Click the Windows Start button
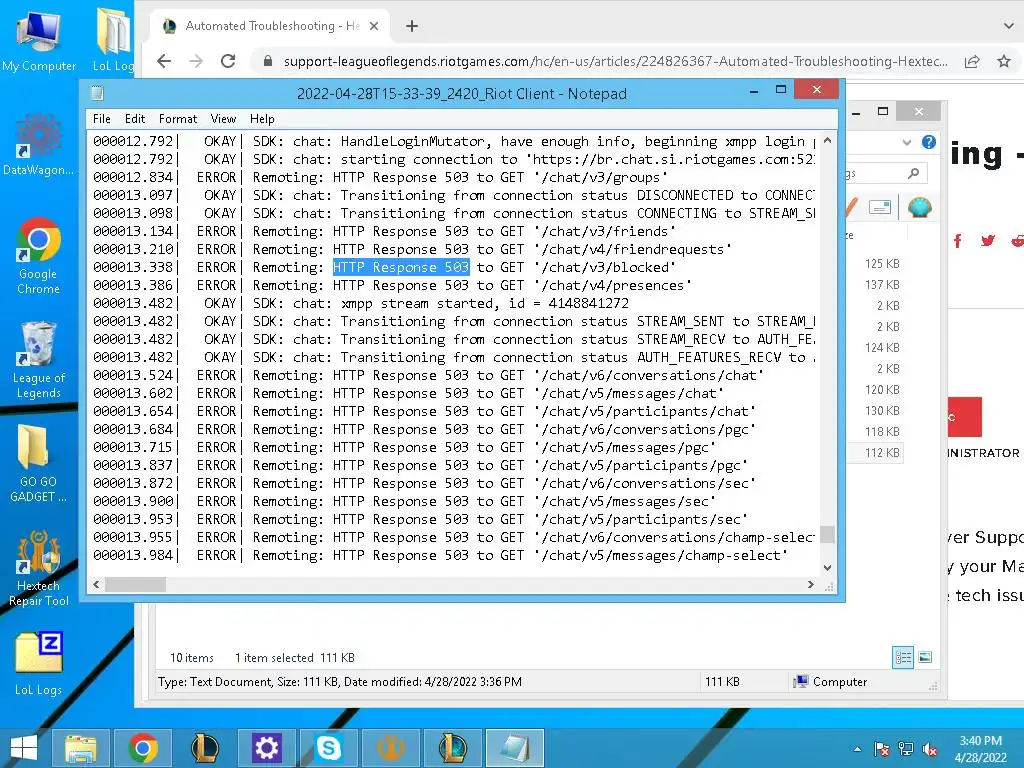 [24, 748]
